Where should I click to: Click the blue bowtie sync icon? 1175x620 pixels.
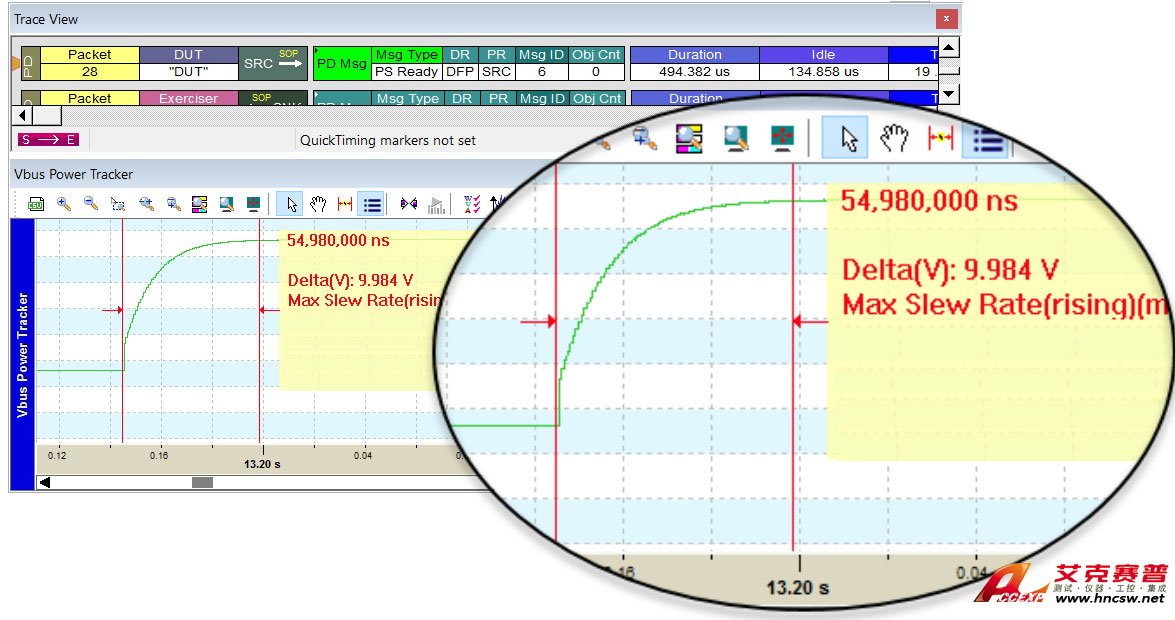pyautogui.click(x=408, y=204)
